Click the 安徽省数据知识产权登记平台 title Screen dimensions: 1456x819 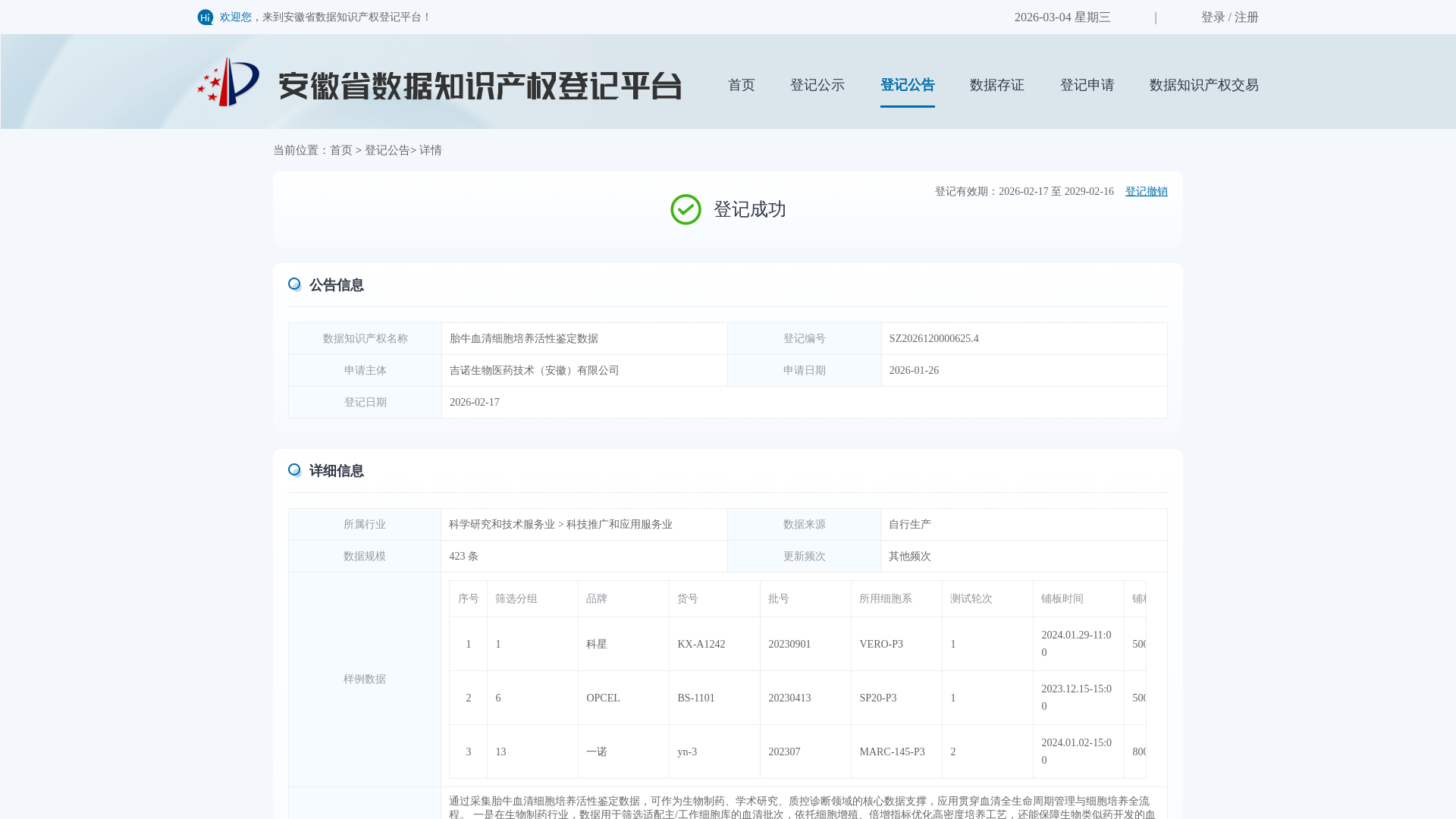pyautogui.click(x=479, y=86)
